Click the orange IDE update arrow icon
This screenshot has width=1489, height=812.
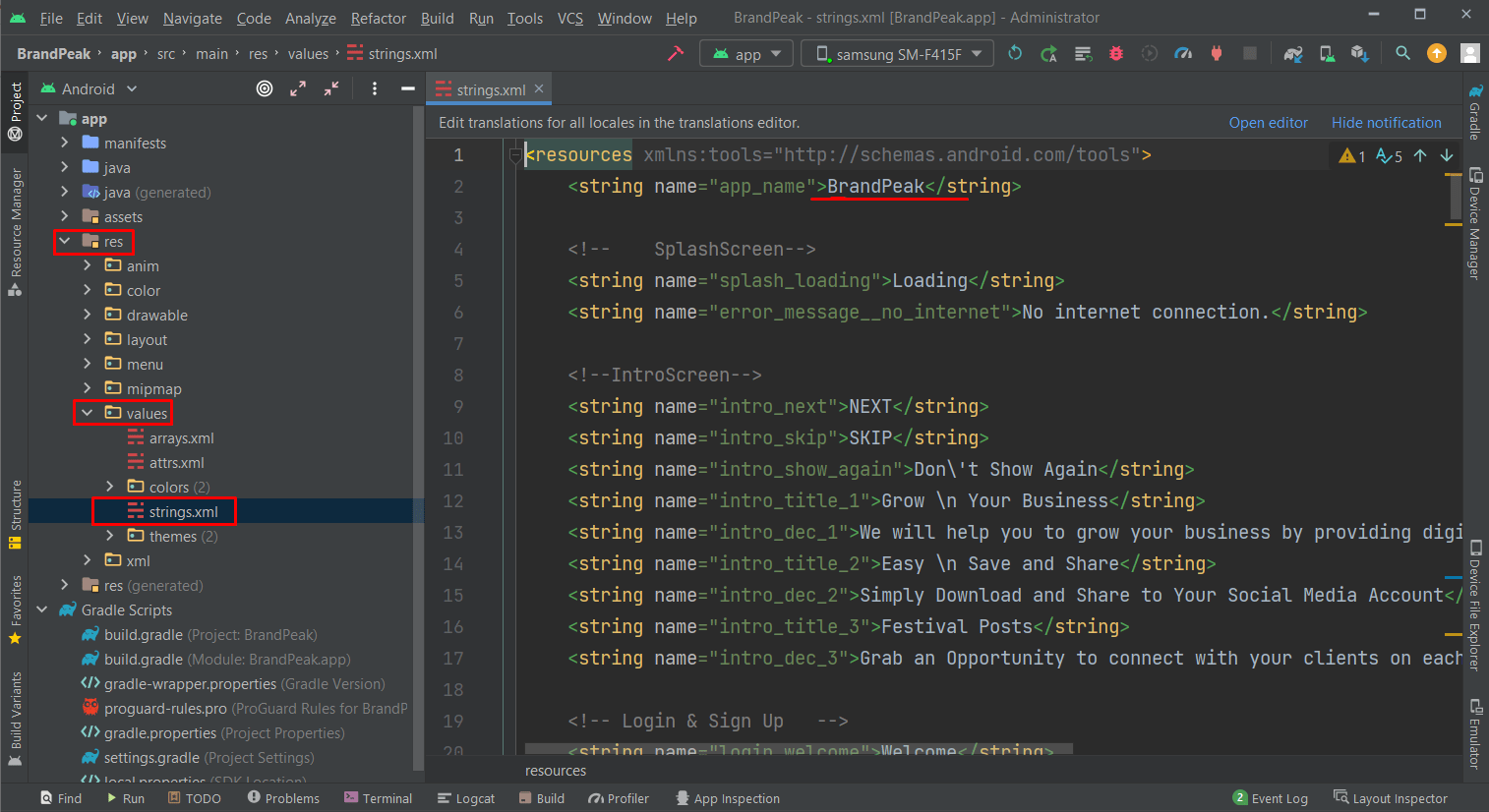(x=1437, y=53)
